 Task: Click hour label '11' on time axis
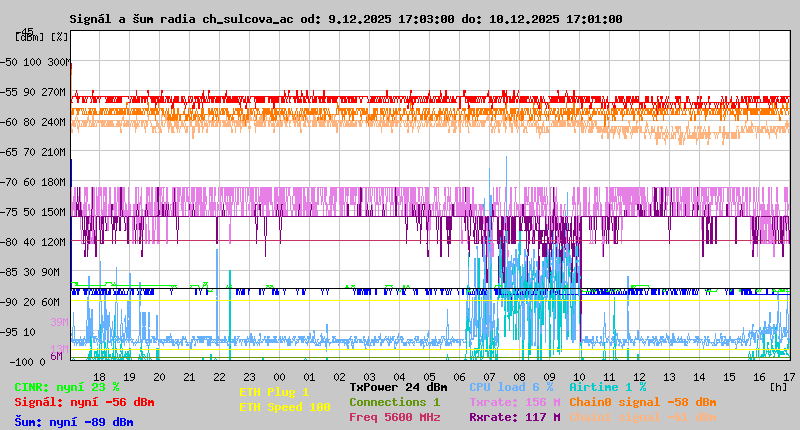point(609,377)
